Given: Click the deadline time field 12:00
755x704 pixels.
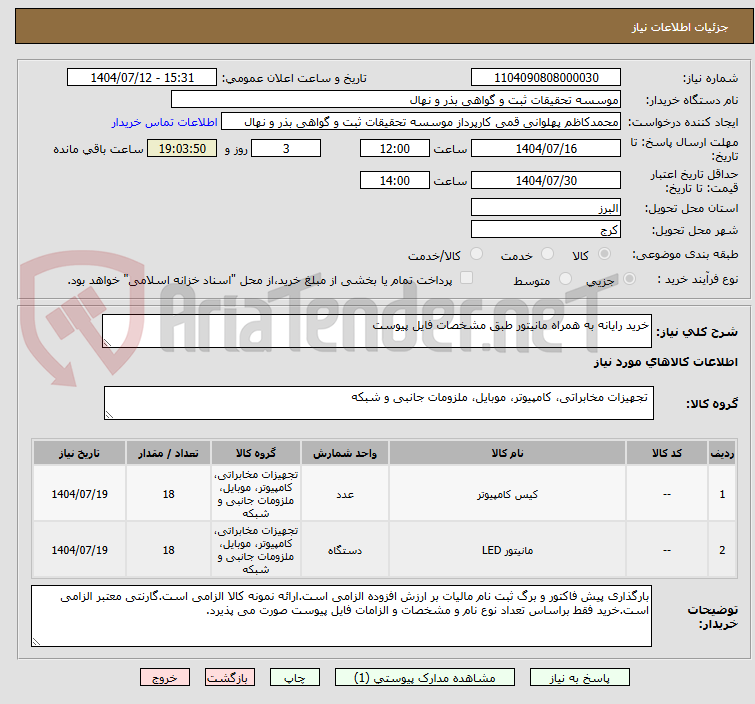Looking at the screenshot, I should coord(394,148).
